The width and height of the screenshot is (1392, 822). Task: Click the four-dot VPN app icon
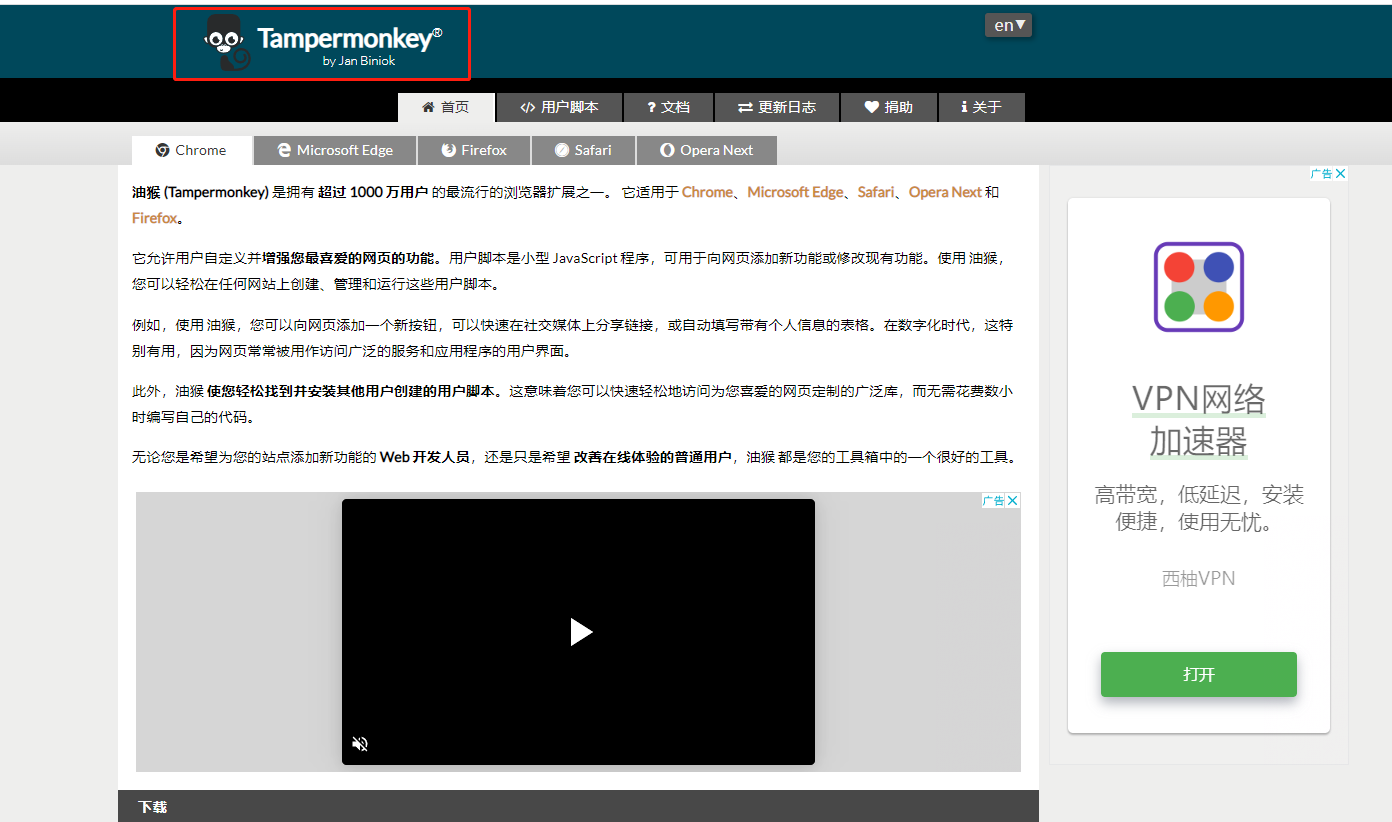[1198, 287]
